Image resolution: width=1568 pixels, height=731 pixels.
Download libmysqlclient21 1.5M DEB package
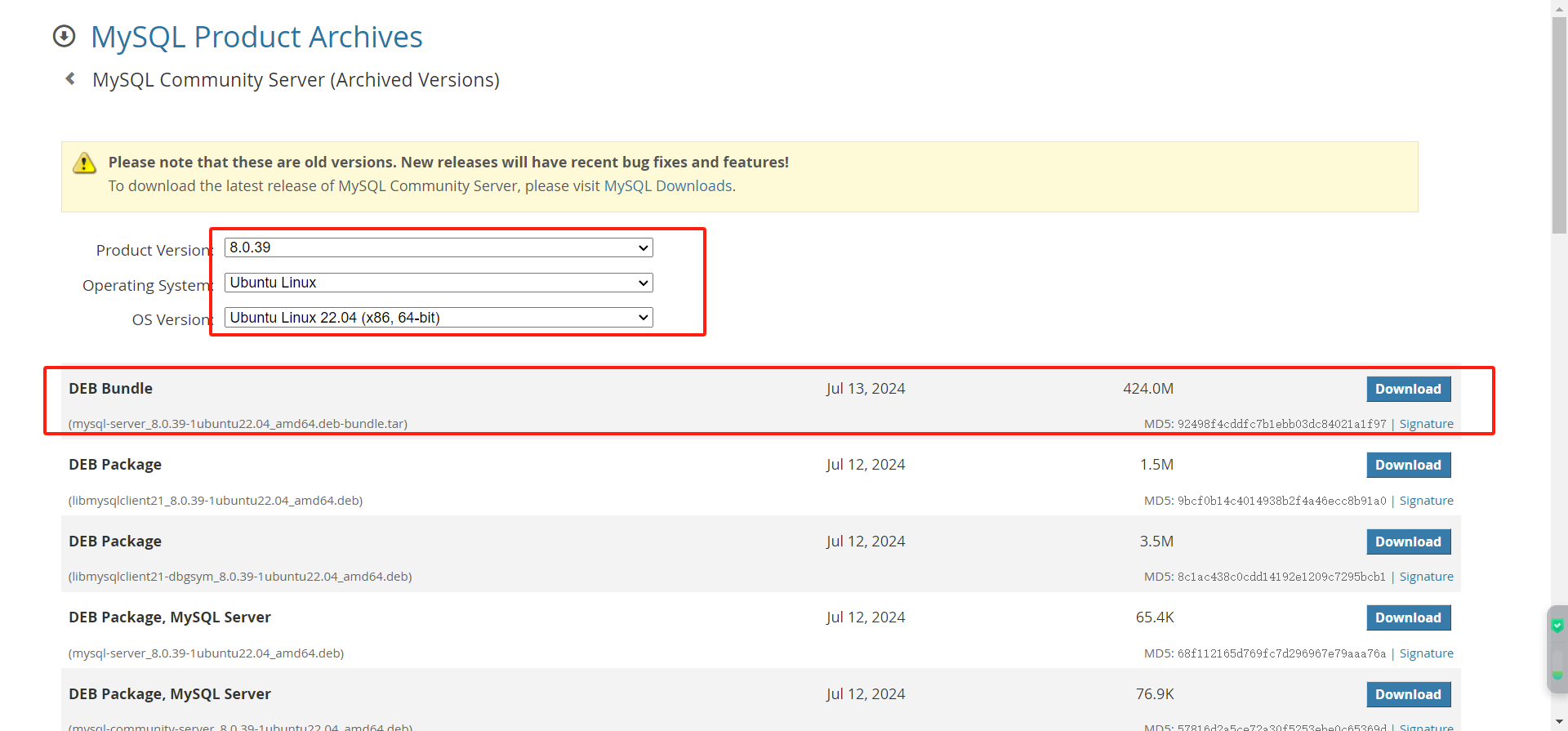[1408, 465]
